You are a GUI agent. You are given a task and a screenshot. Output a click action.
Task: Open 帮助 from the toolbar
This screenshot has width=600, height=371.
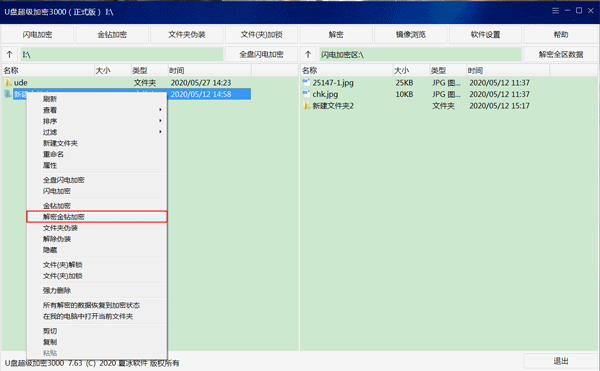pyautogui.click(x=561, y=34)
